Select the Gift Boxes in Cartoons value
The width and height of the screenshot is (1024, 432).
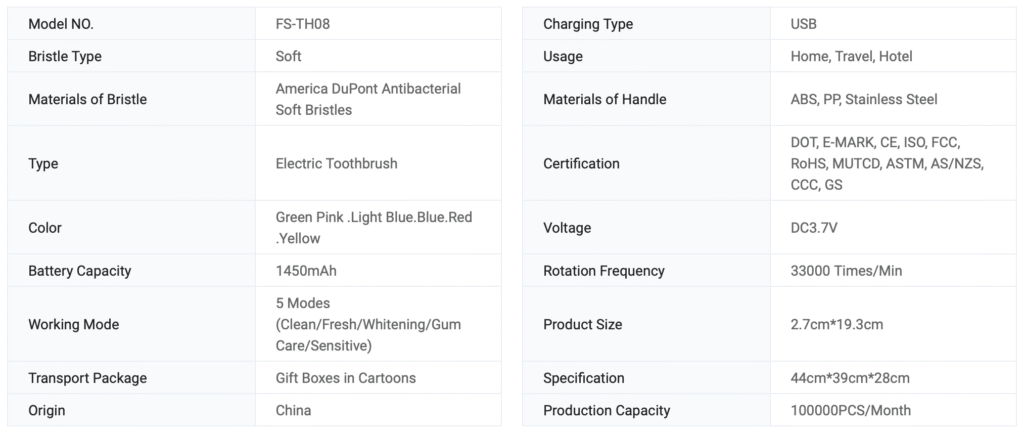coord(345,378)
